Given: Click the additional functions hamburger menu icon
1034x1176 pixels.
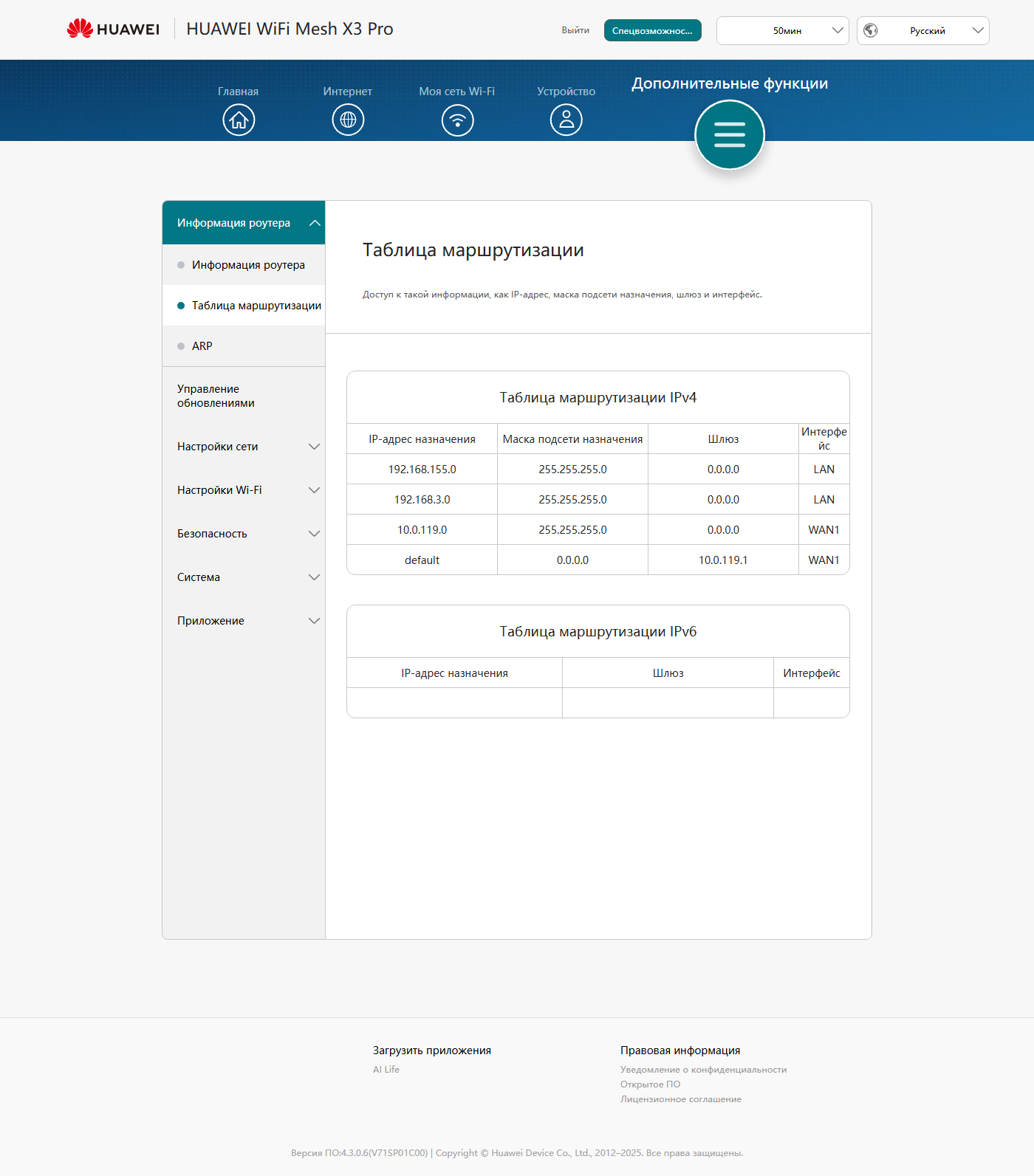Looking at the screenshot, I should click(730, 135).
